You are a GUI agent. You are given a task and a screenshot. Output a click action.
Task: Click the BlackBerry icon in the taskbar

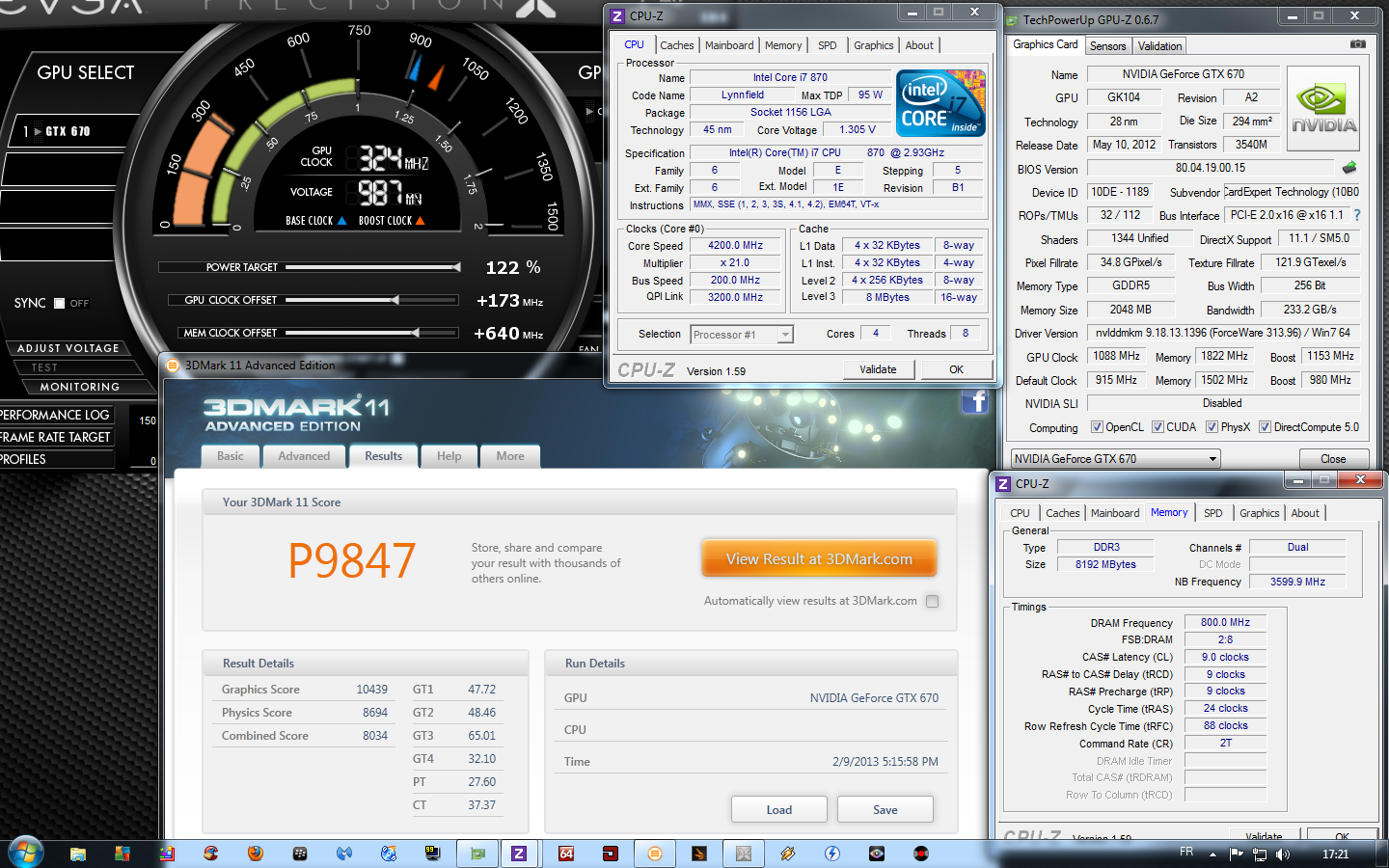(300, 854)
